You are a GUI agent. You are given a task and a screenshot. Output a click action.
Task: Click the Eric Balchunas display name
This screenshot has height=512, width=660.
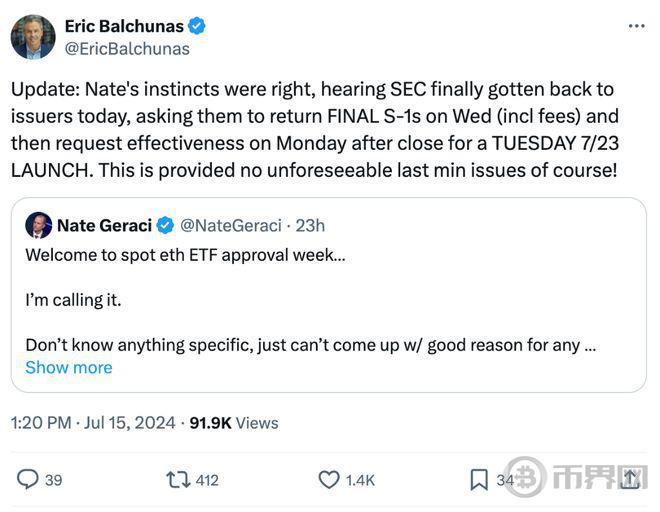124,26
